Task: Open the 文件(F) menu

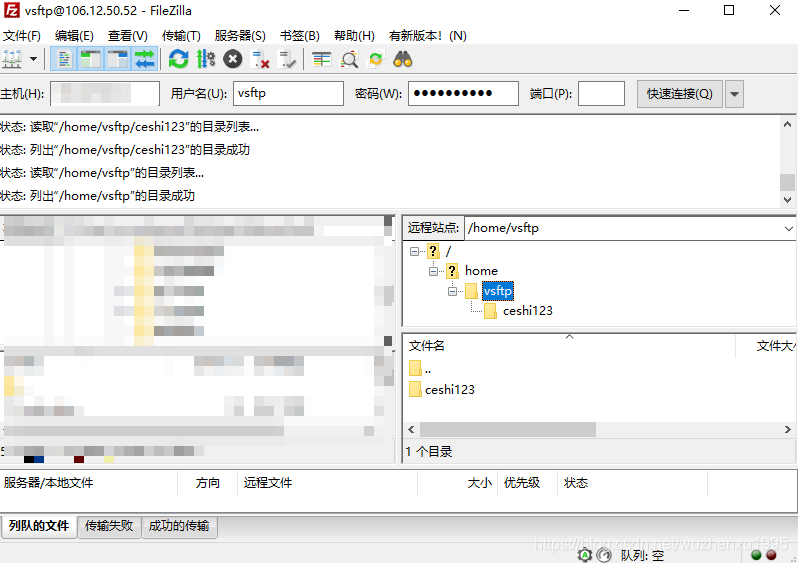Action: pyautogui.click(x=22, y=36)
